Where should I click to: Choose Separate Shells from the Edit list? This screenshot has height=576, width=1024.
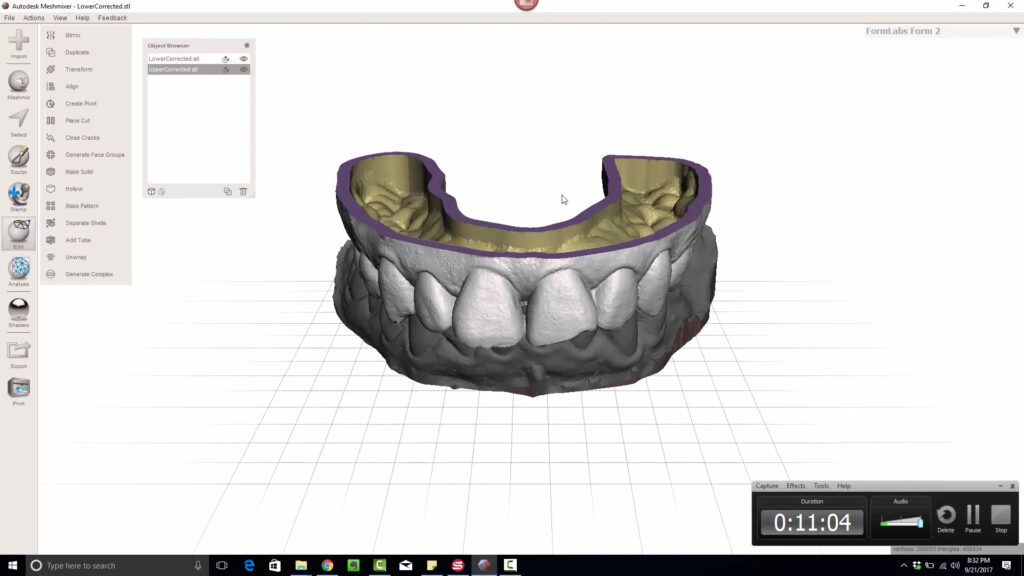pyautogui.click(x=86, y=223)
